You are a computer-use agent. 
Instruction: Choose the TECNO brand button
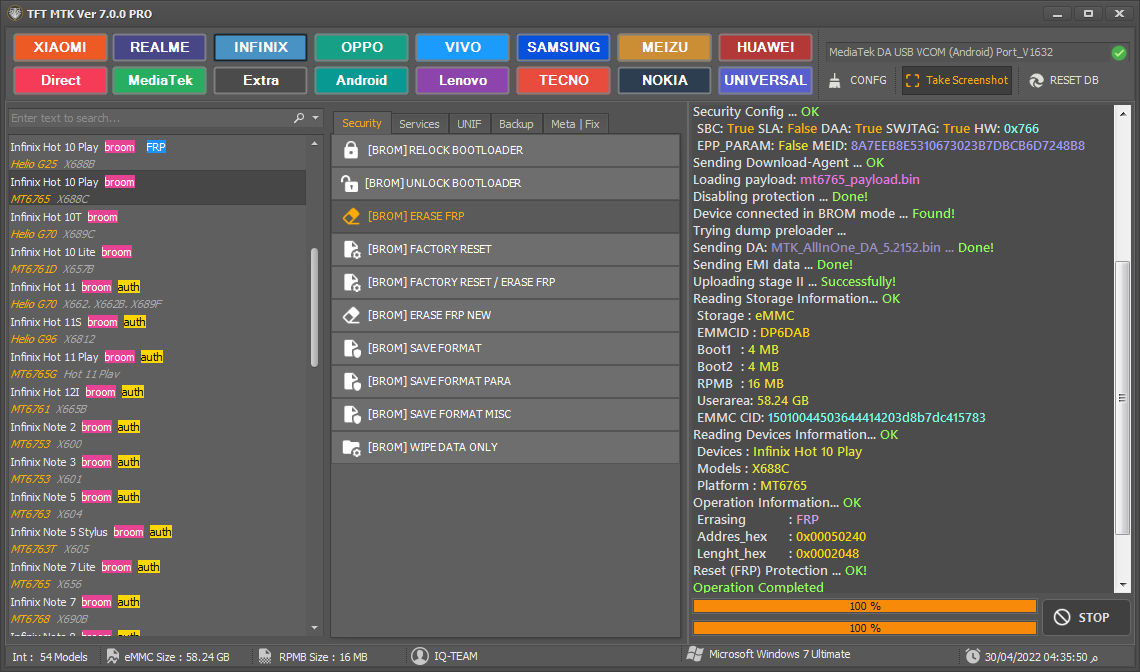pos(563,81)
